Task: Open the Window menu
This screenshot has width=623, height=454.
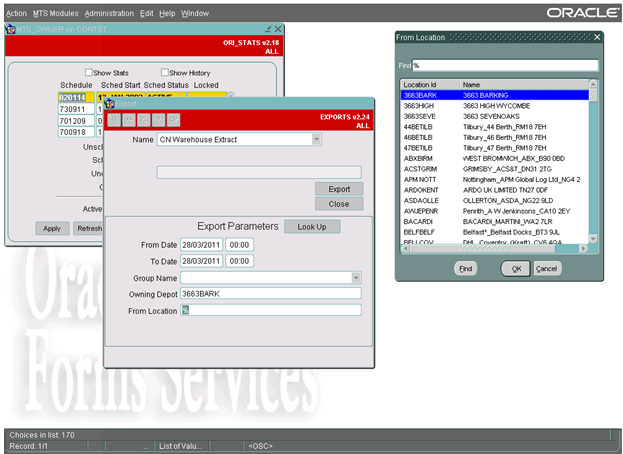Action: (195, 14)
